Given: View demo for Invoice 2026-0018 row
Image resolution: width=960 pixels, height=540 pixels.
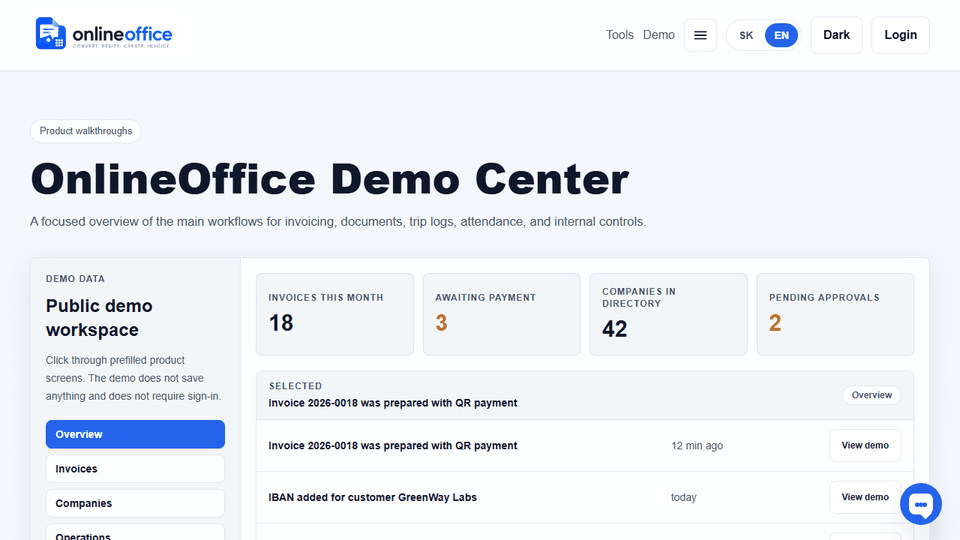Looking at the screenshot, I should [x=865, y=446].
